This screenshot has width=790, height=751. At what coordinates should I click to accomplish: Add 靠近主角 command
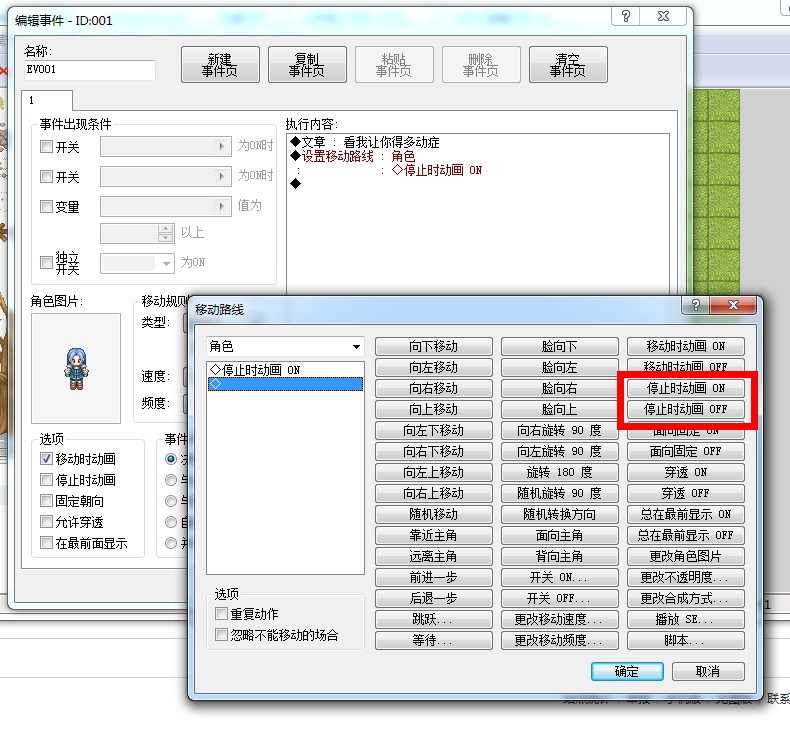coord(433,535)
